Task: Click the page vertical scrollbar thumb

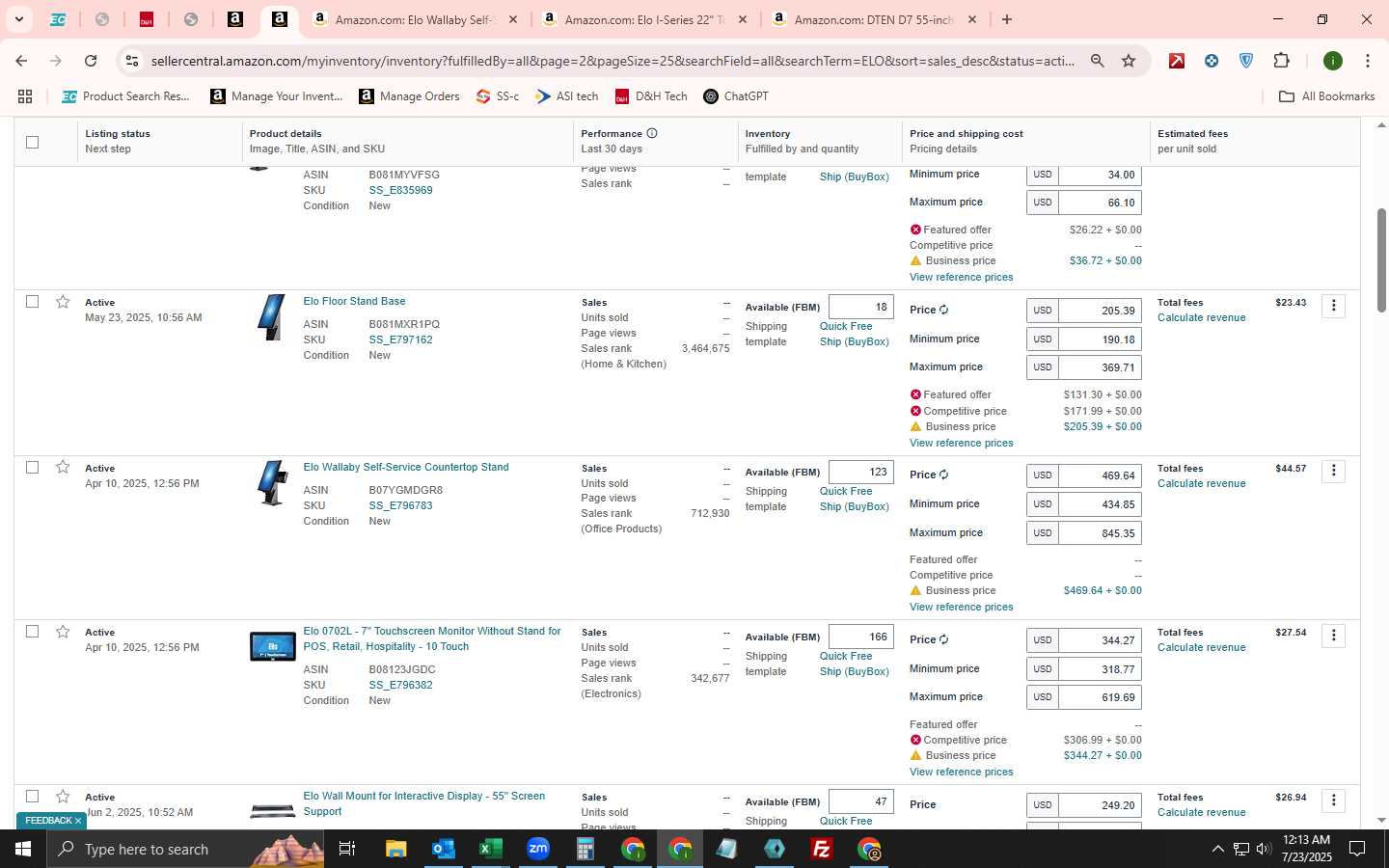Action: pos(1380,259)
